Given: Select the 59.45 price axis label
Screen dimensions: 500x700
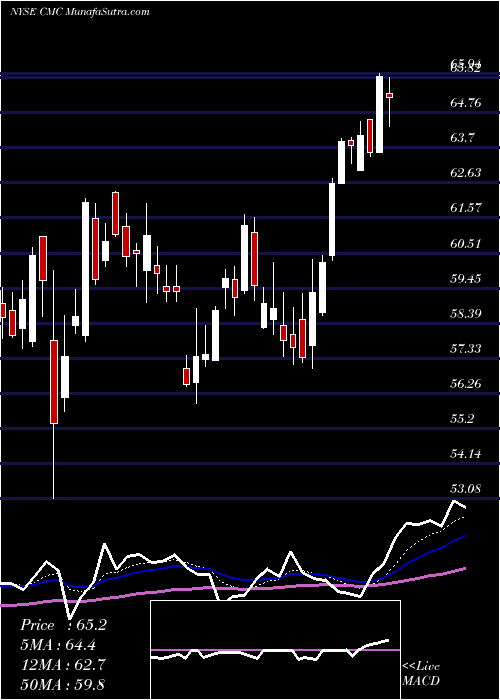Looking at the screenshot, I should tap(466, 278).
